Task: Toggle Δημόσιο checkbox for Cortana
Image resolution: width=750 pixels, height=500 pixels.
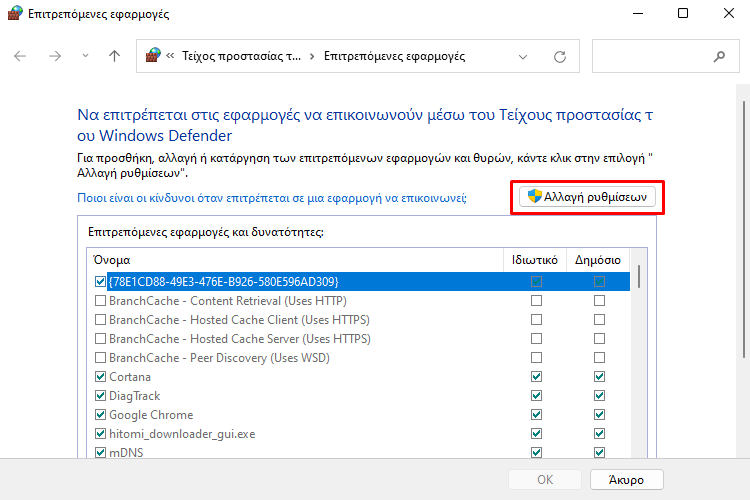Action: (599, 377)
